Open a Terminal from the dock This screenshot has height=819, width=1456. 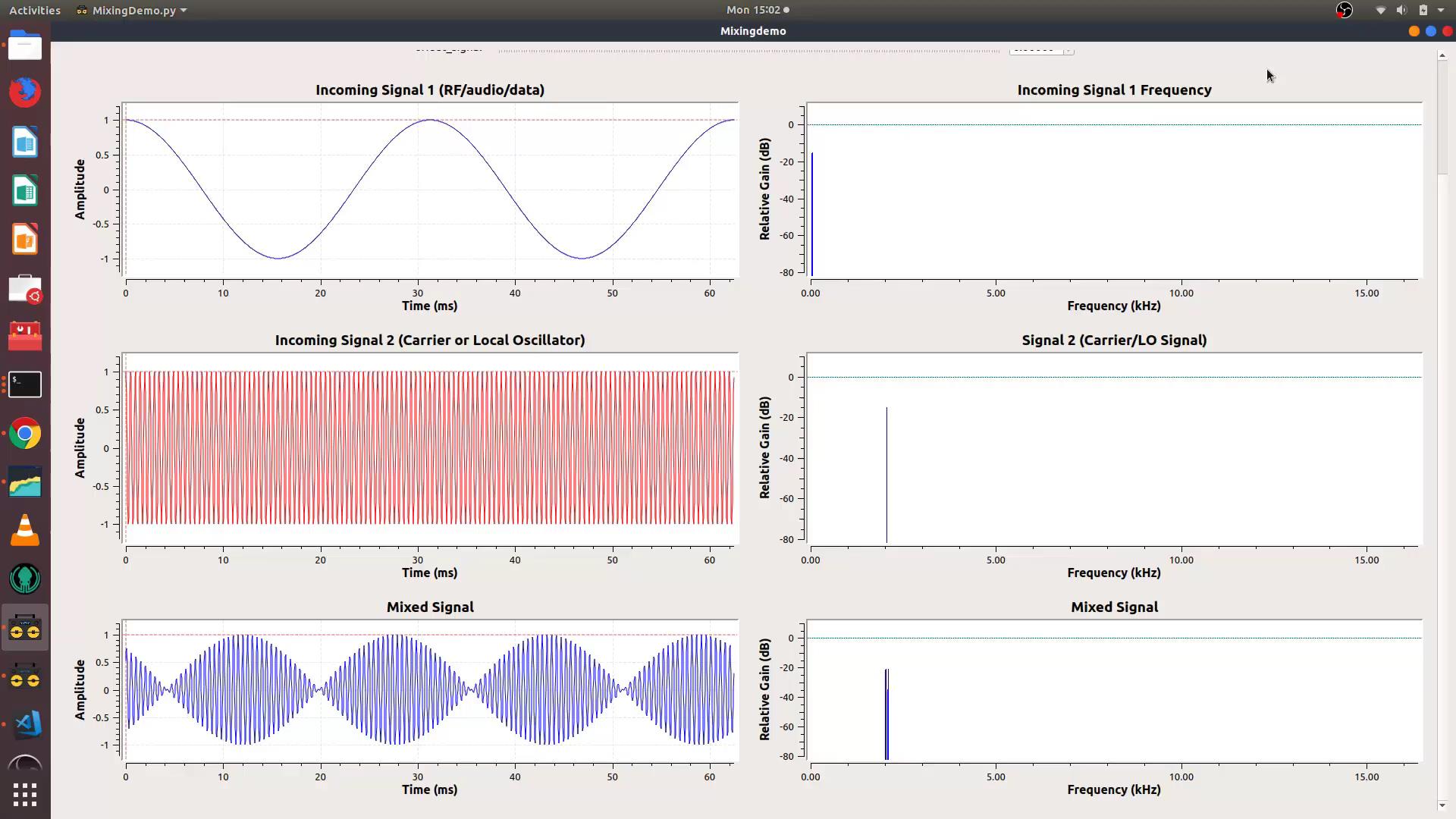coord(25,384)
